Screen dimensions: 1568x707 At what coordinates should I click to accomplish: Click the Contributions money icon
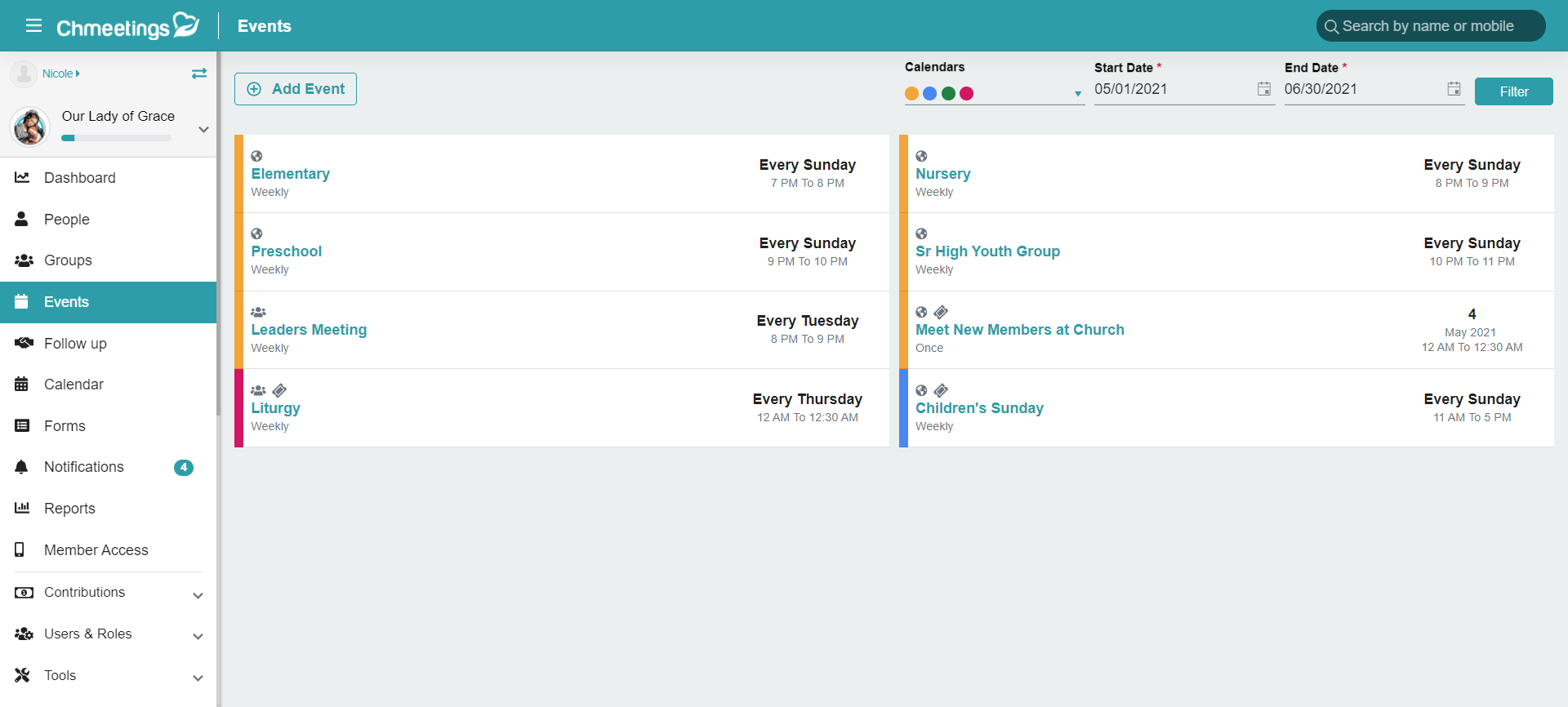(24, 592)
